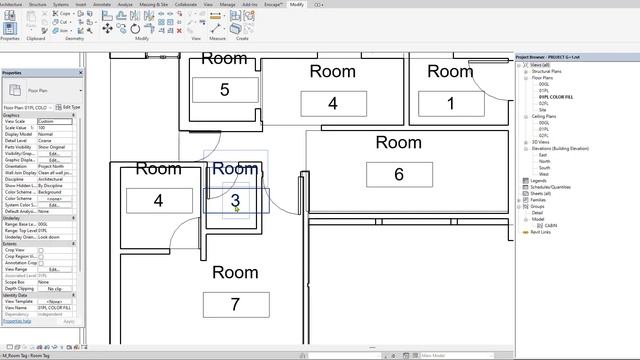Collapse the Extents section in Properties
Image resolution: width=640 pixels, height=360 pixels.
point(73,244)
